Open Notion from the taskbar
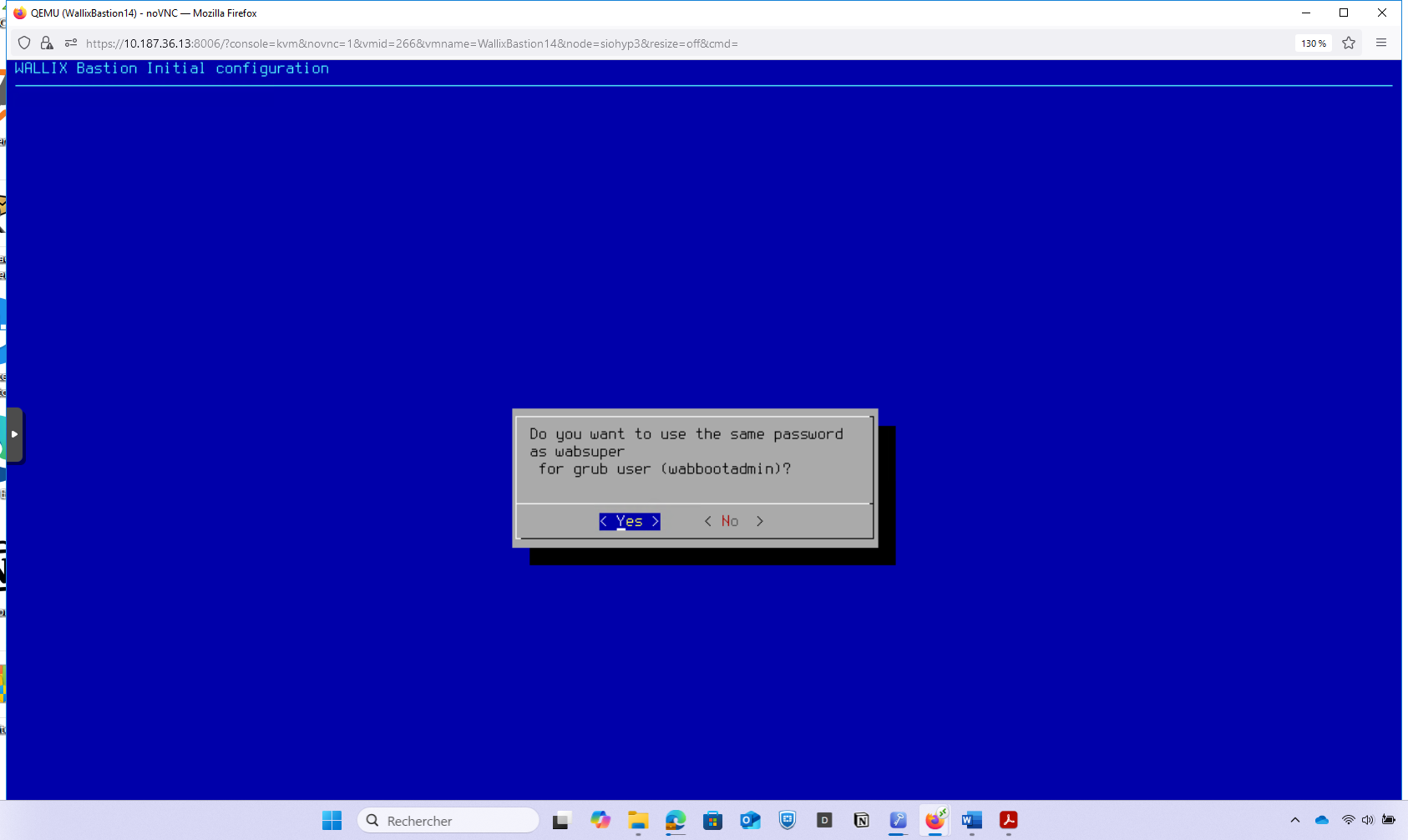This screenshot has height=840, width=1408. (x=861, y=821)
